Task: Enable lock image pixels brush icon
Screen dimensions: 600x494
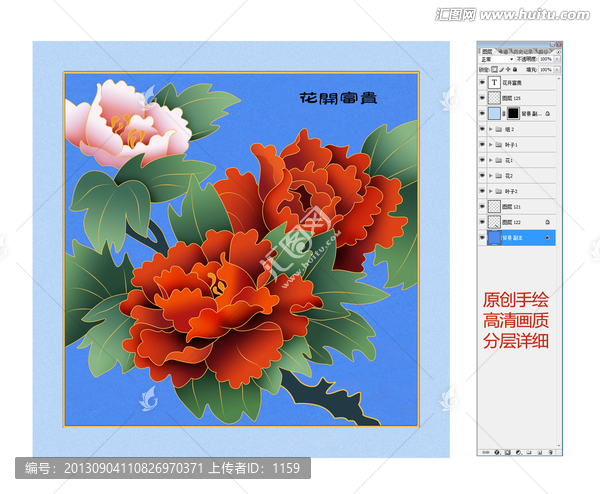Action: point(502,69)
